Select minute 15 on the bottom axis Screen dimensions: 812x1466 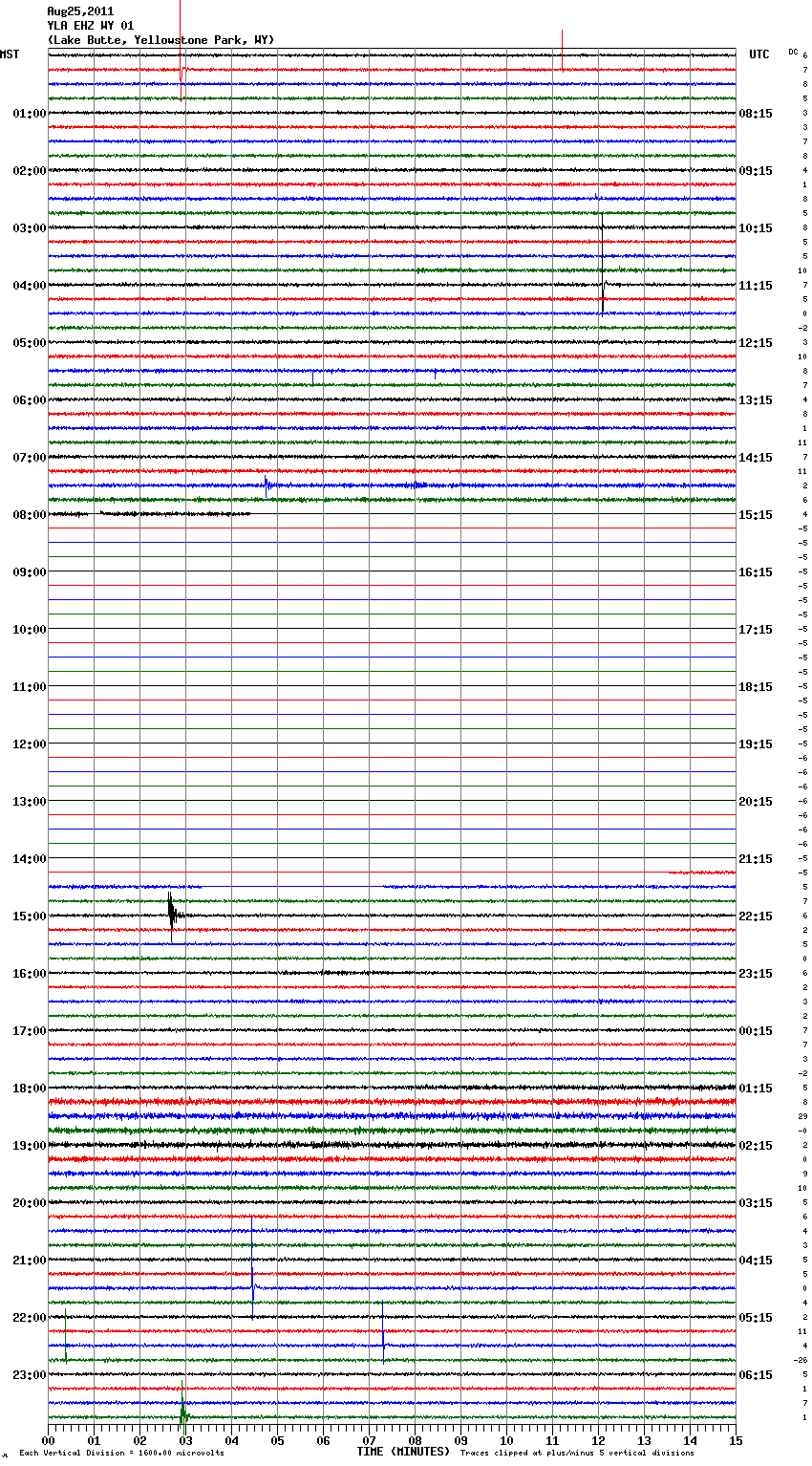point(736,1440)
